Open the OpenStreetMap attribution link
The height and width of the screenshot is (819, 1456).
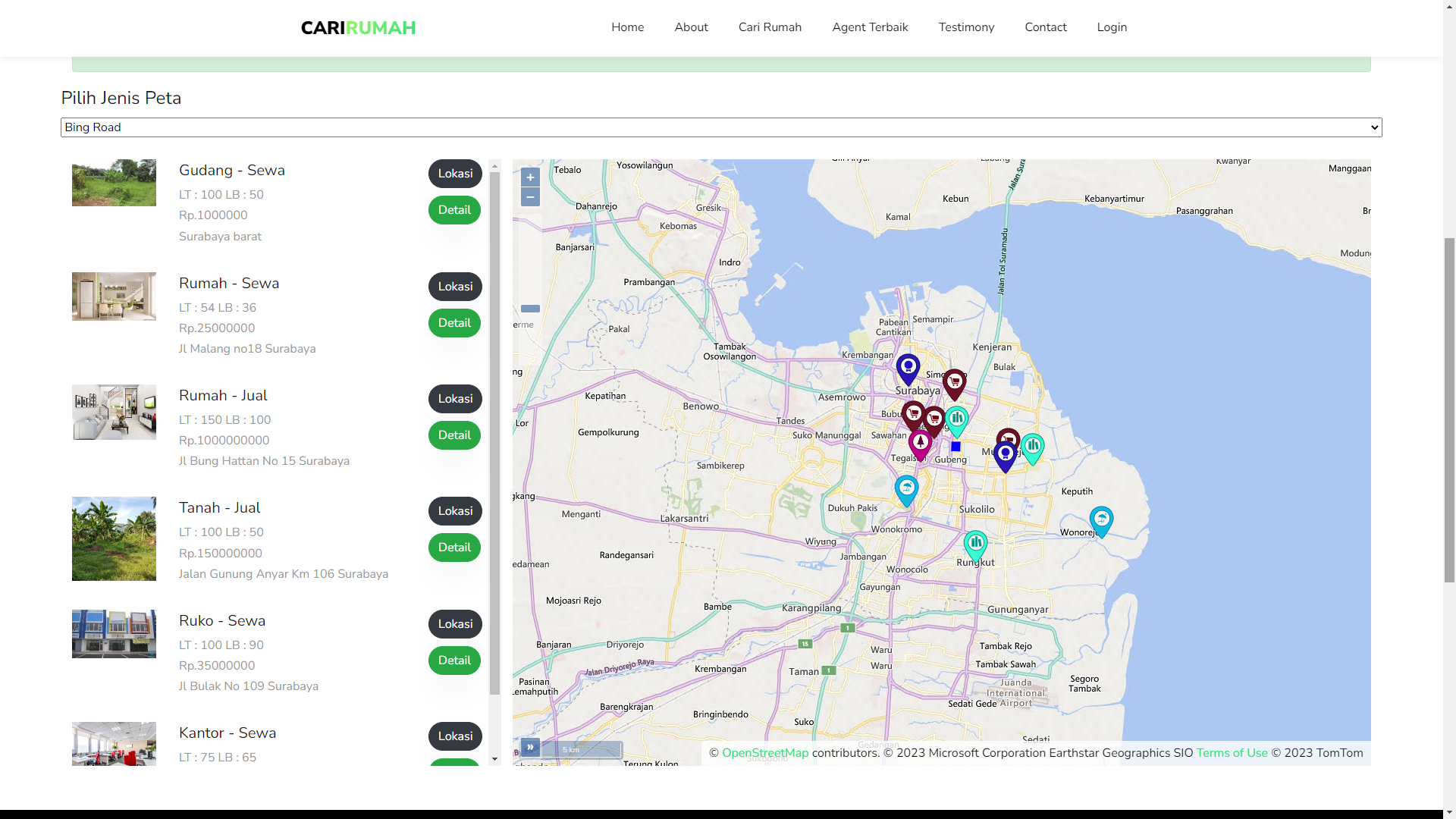[764, 753]
